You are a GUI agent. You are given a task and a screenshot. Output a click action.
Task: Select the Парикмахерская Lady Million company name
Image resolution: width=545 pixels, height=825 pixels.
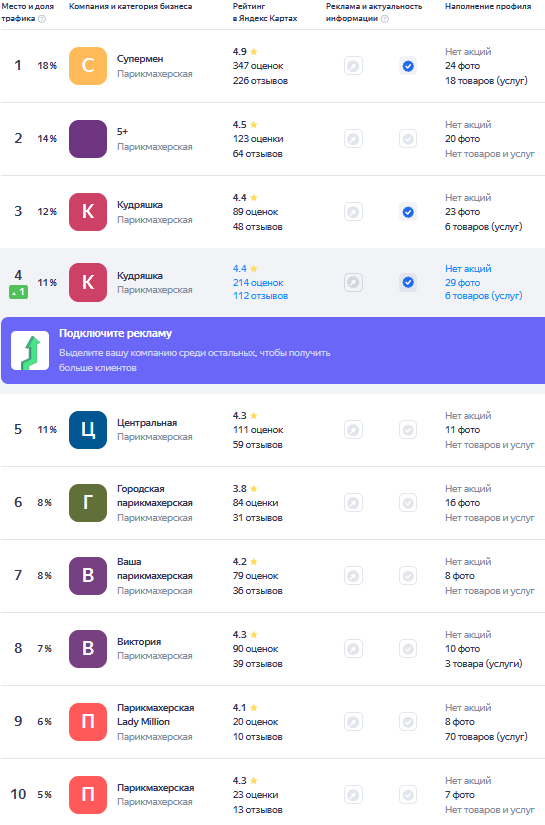point(155,715)
